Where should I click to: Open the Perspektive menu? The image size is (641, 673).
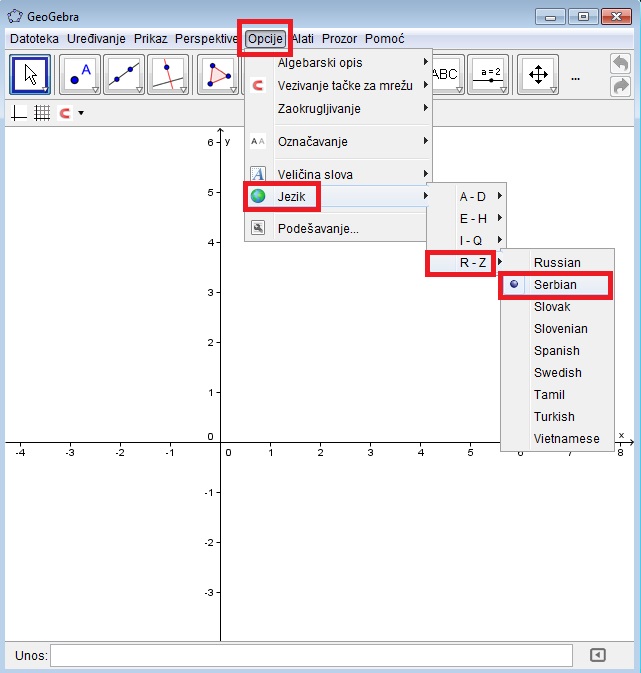[207, 39]
